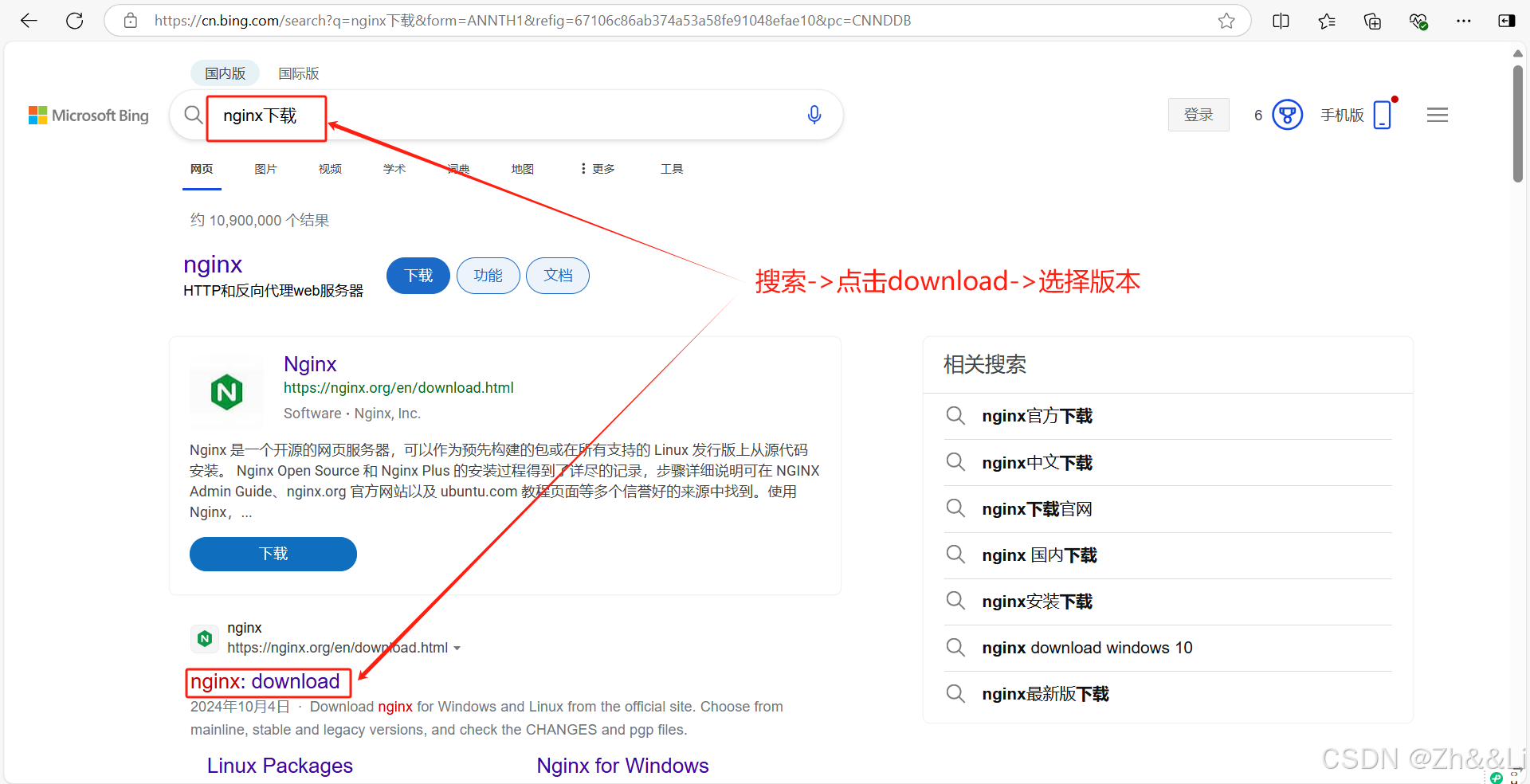Click the large nginx heading link
Image resolution: width=1530 pixels, height=784 pixels.
click(x=213, y=265)
